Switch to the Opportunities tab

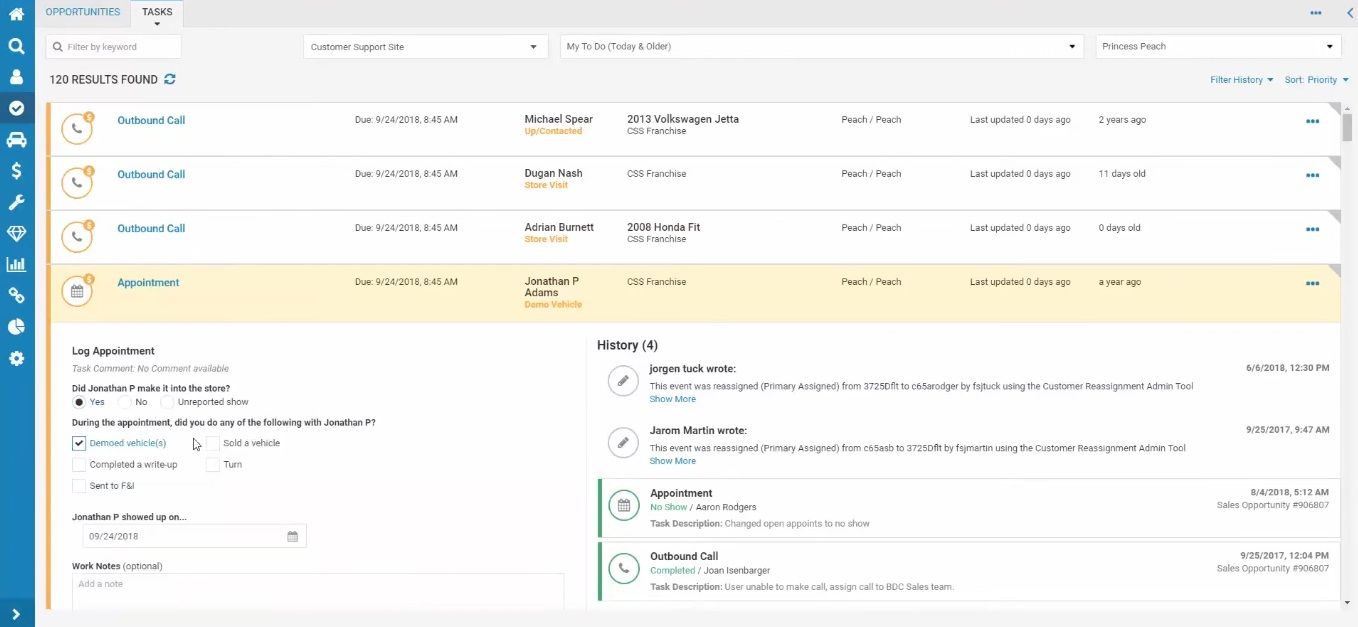tap(82, 12)
